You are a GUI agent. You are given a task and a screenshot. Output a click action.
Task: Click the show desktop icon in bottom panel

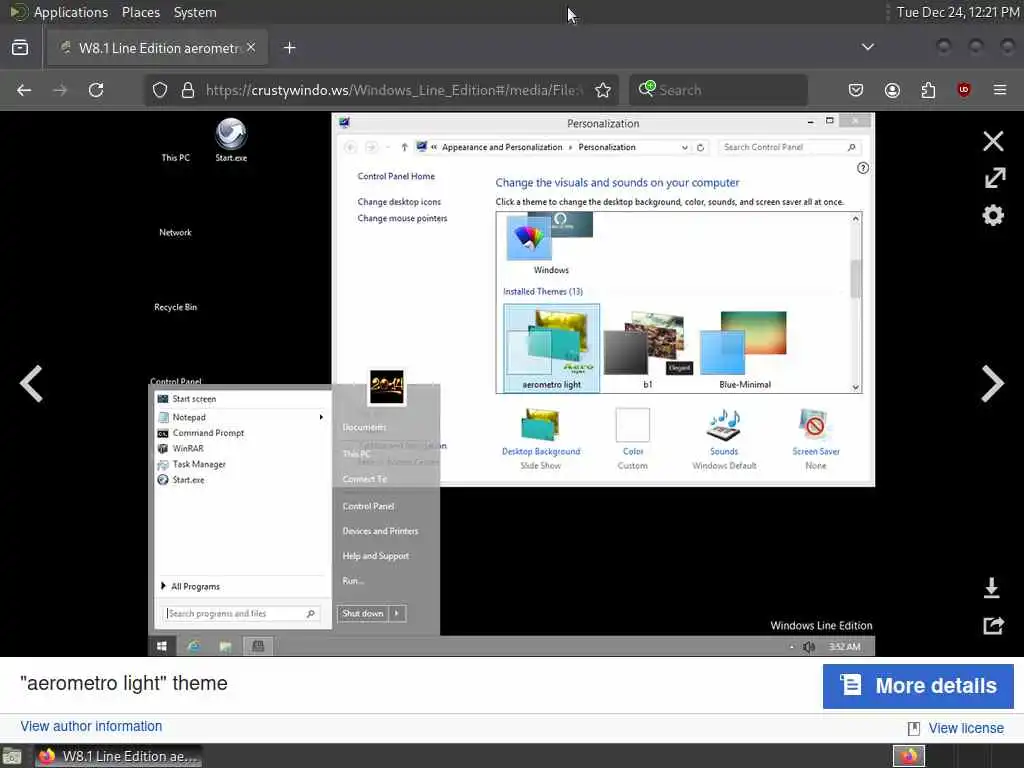[x=12, y=756]
